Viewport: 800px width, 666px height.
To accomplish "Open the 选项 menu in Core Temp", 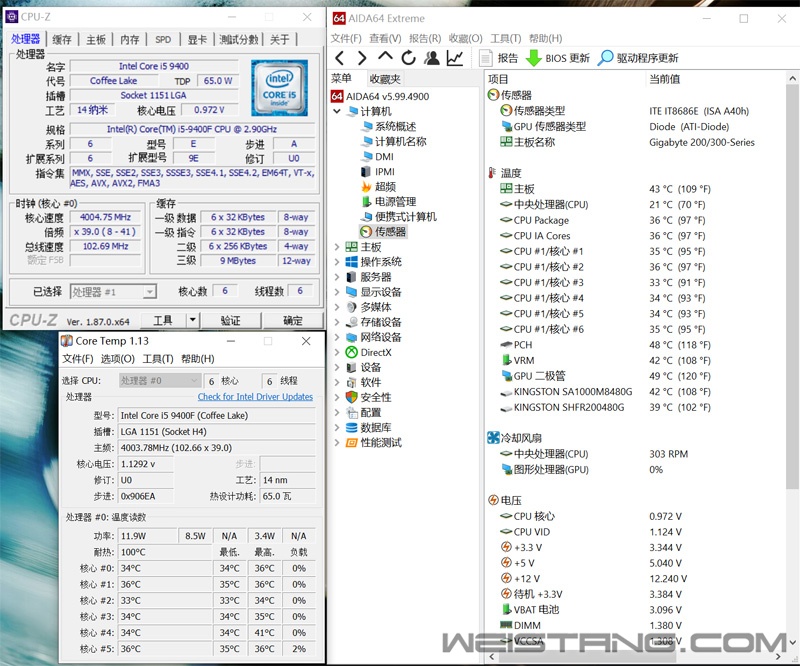I will [117, 359].
